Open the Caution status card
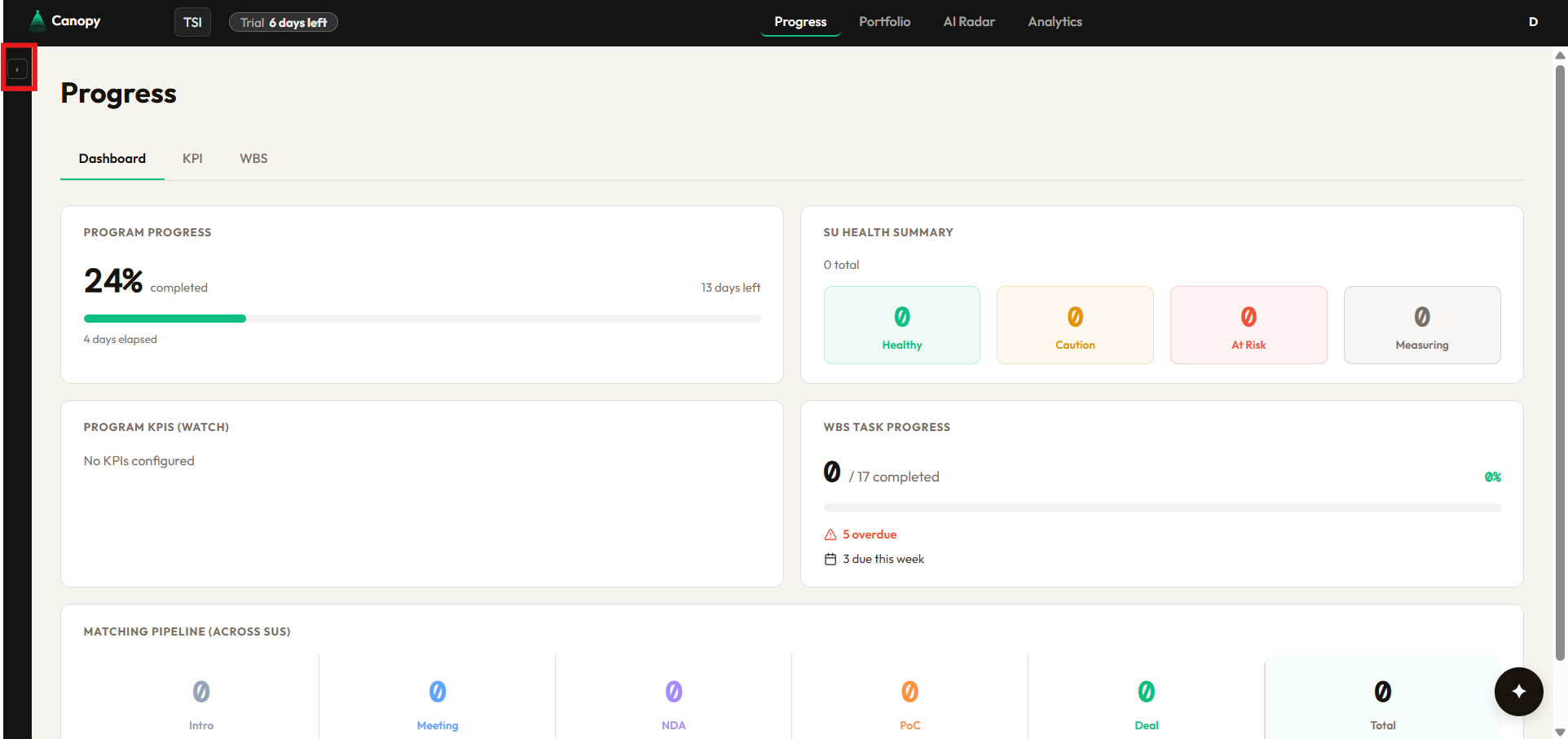Image resolution: width=1568 pixels, height=739 pixels. tap(1075, 325)
